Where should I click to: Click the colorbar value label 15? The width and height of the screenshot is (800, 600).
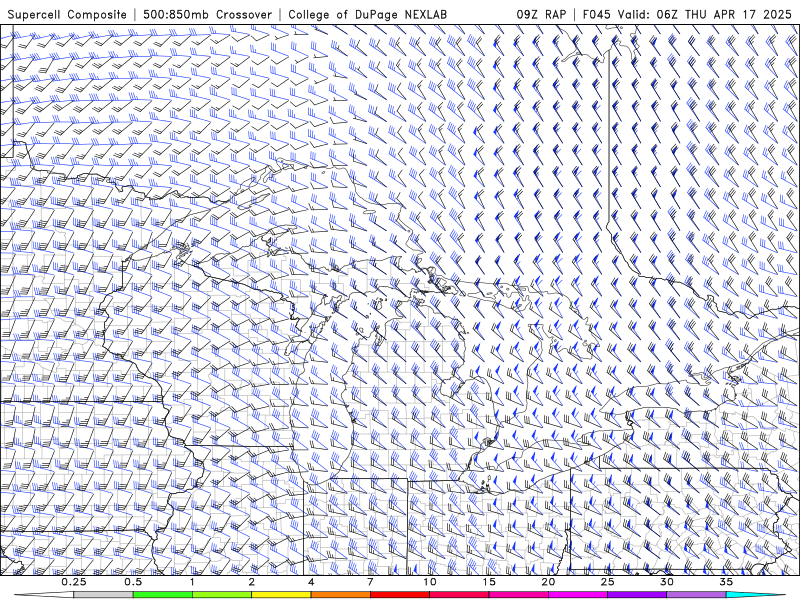pos(489,582)
